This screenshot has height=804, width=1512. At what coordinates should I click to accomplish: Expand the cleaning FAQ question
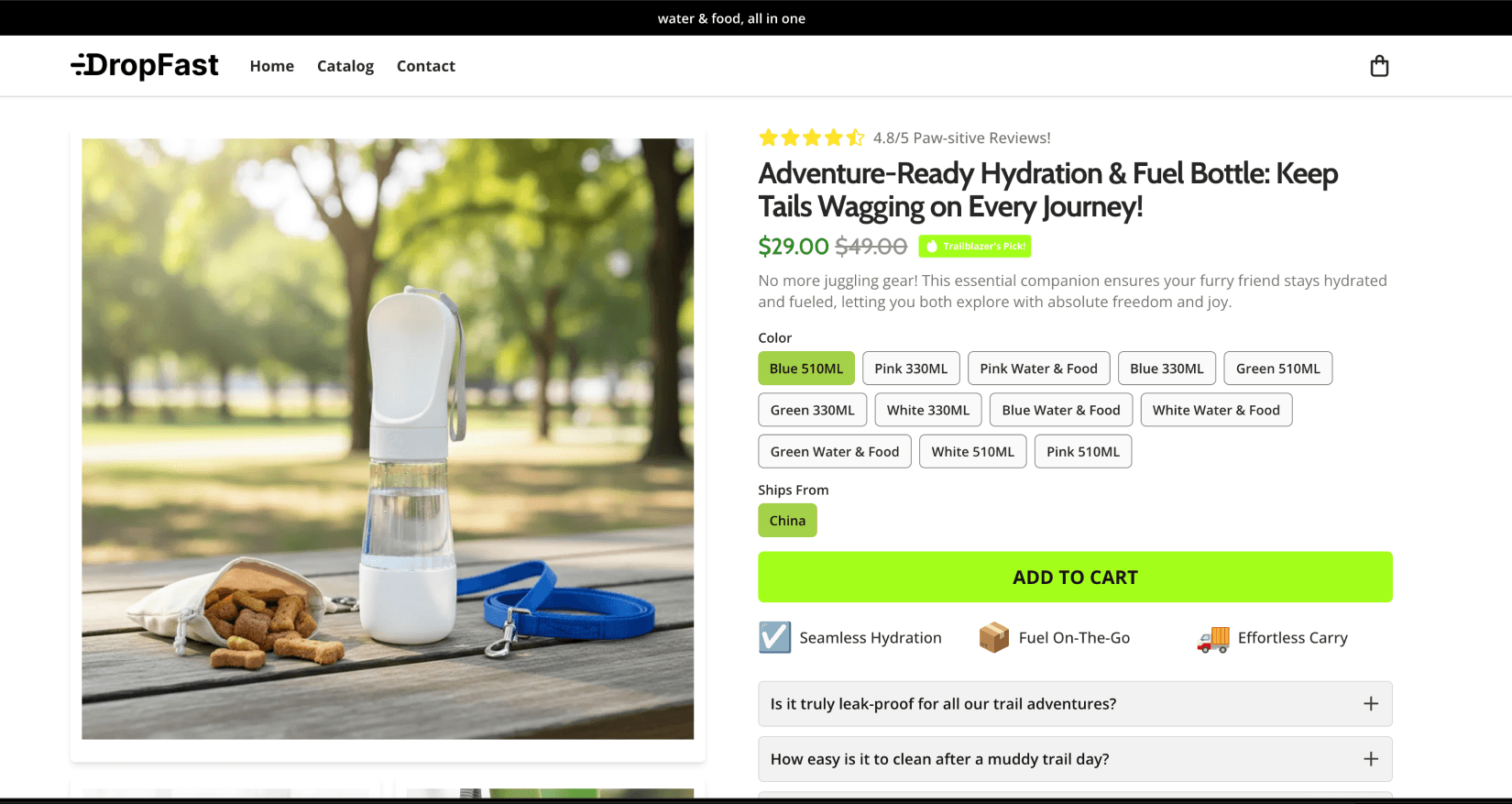(1074, 759)
